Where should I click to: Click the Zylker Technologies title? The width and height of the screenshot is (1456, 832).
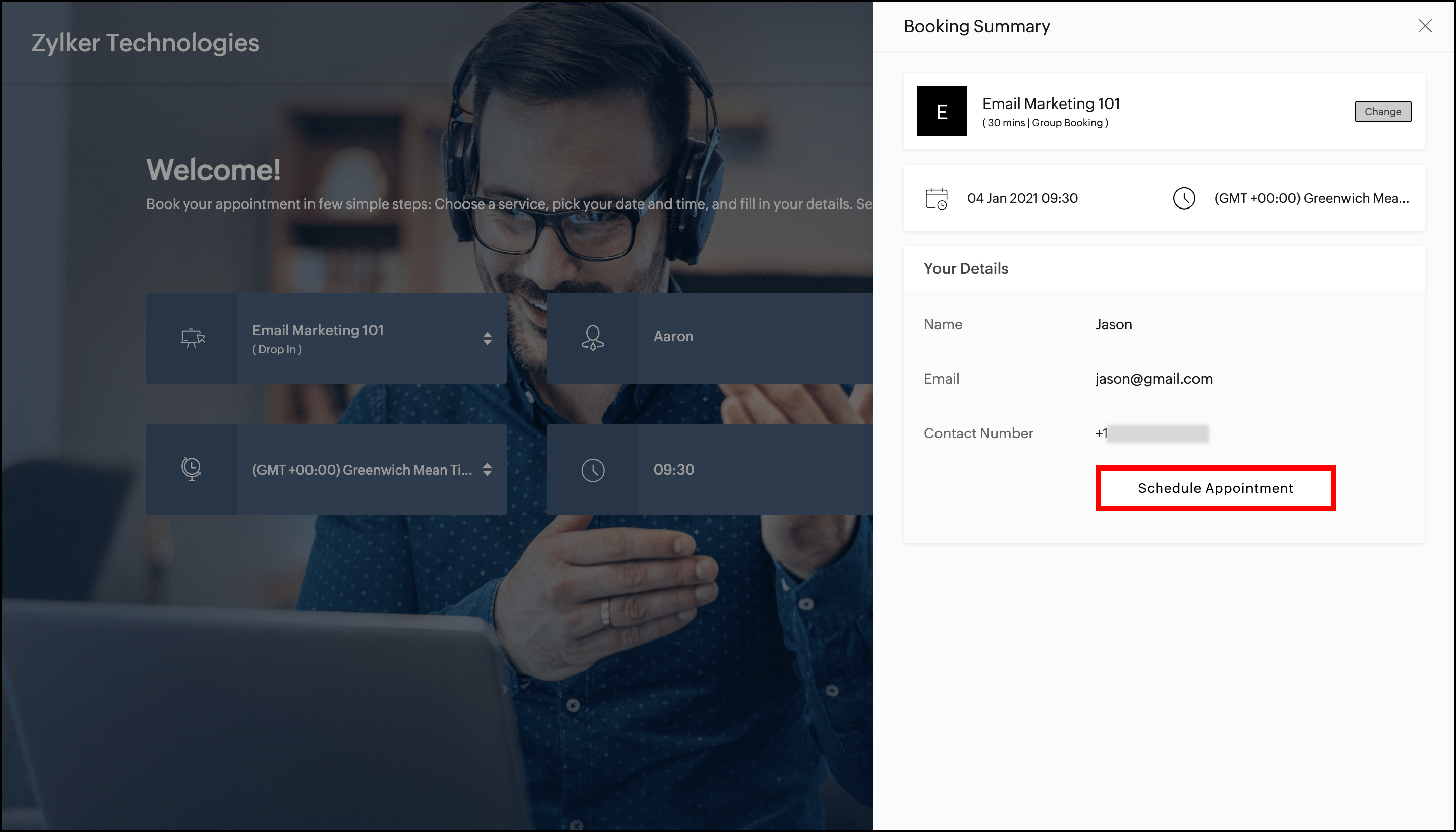(x=145, y=43)
